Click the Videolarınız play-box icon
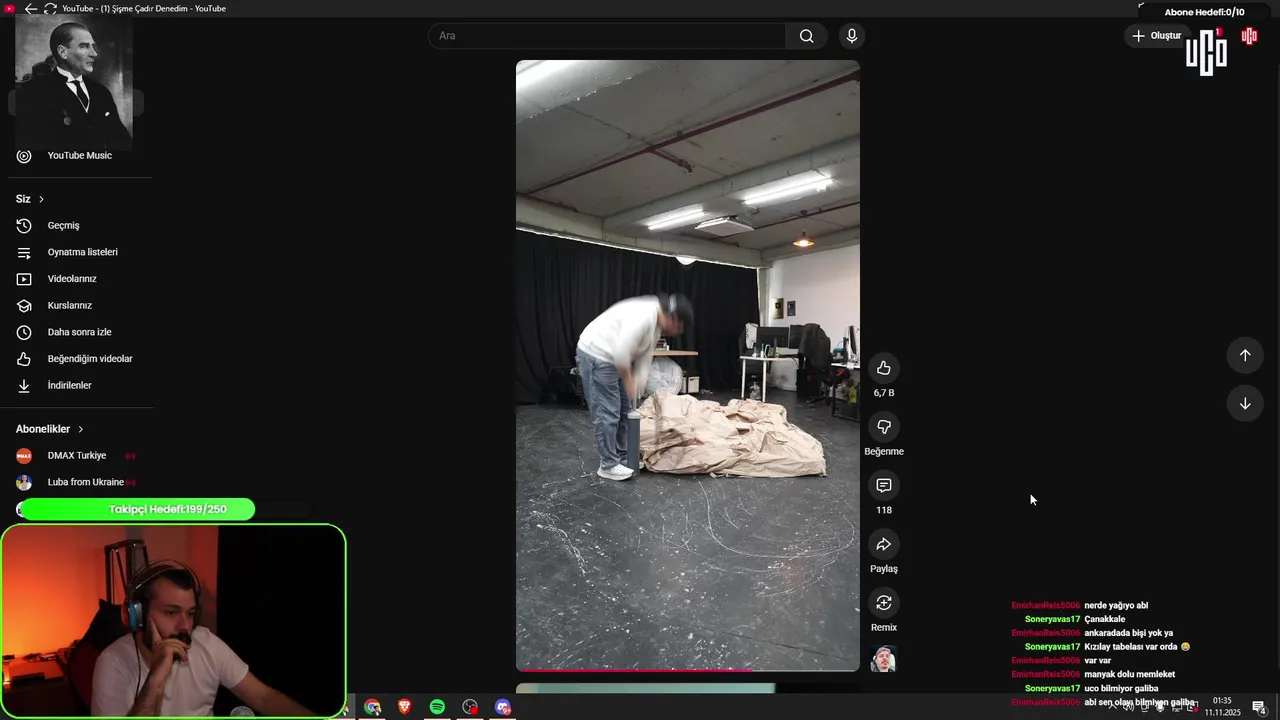Image resolution: width=1280 pixels, height=720 pixels. tap(24, 279)
